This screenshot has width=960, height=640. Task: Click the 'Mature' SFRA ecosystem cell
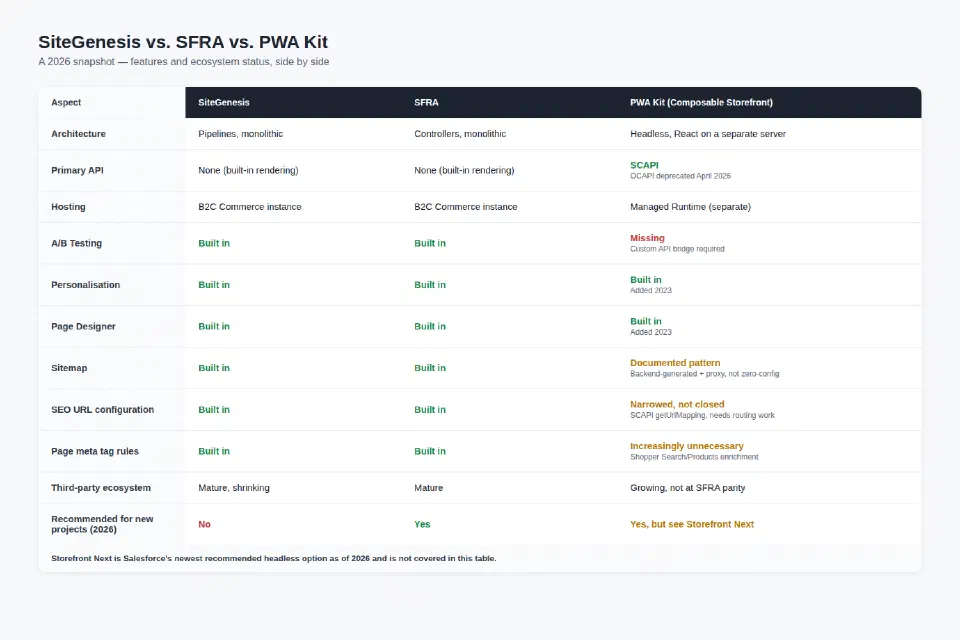[429, 488]
